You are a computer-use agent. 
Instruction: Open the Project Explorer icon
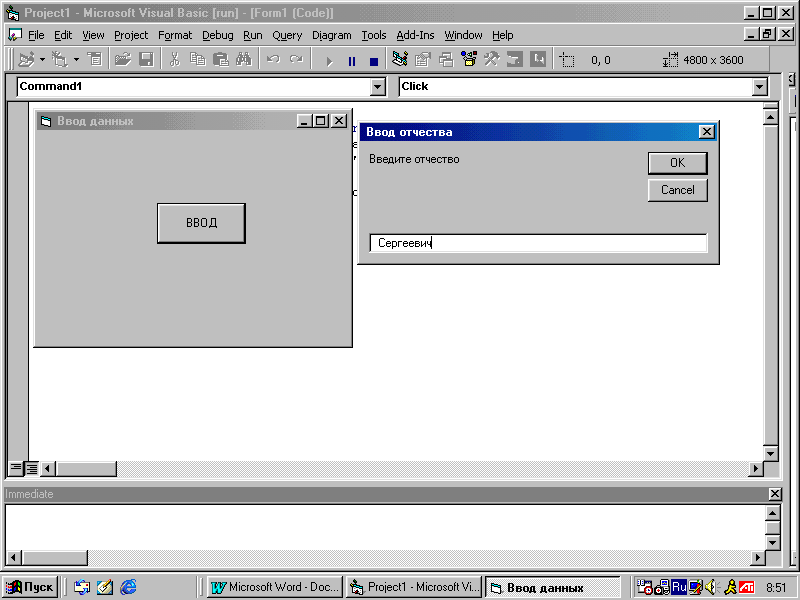400,60
